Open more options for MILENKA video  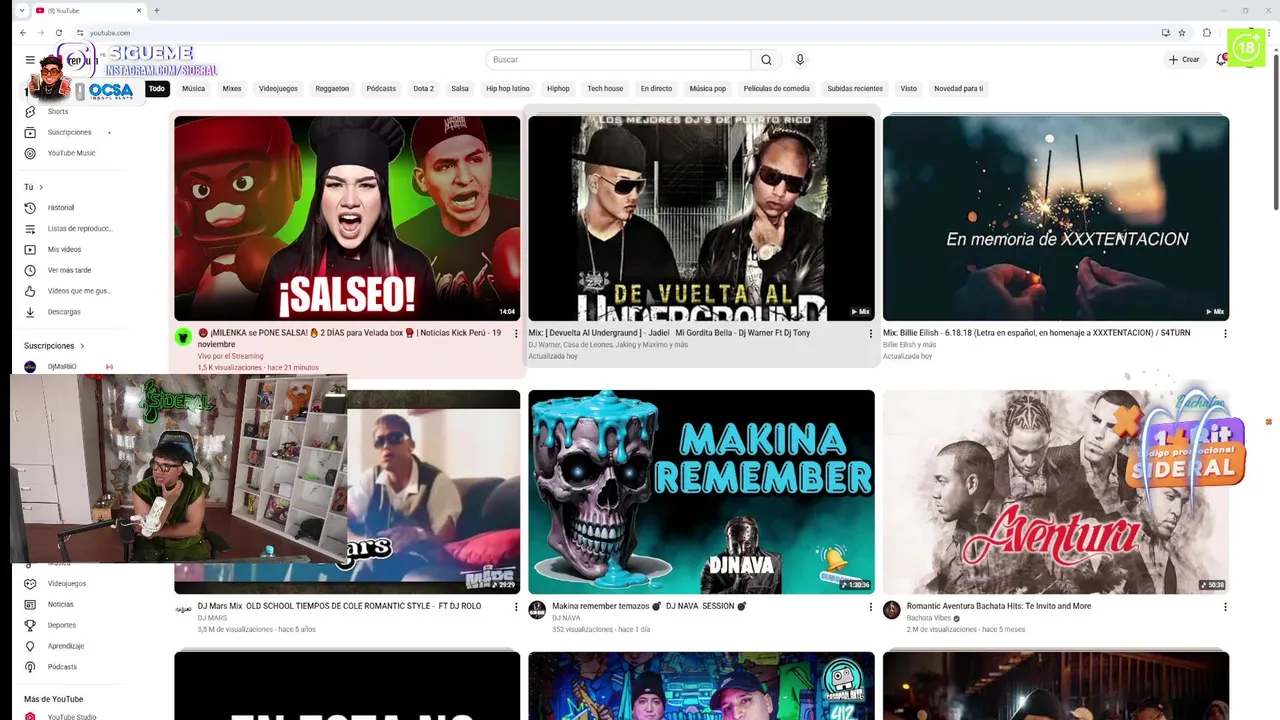[x=516, y=334]
